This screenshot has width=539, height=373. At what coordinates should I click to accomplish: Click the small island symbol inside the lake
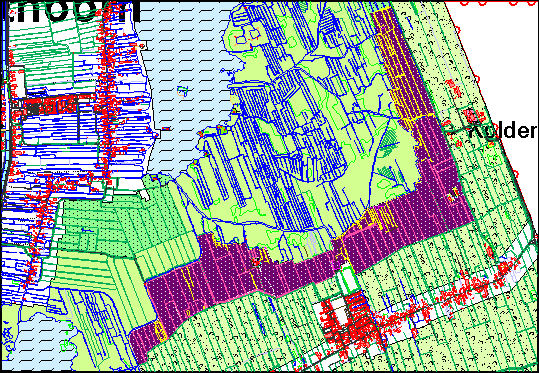coord(184,91)
